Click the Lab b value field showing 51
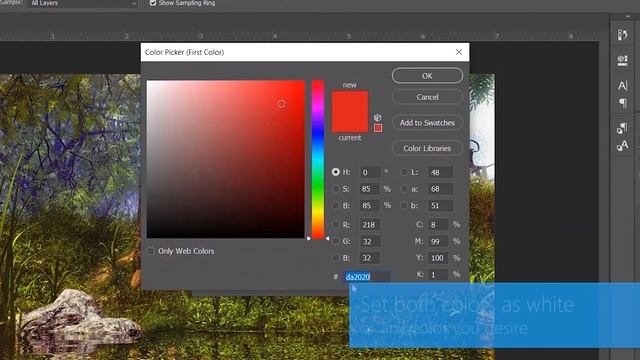The width and height of the screenshot is (640, 360). click(440, 205)
